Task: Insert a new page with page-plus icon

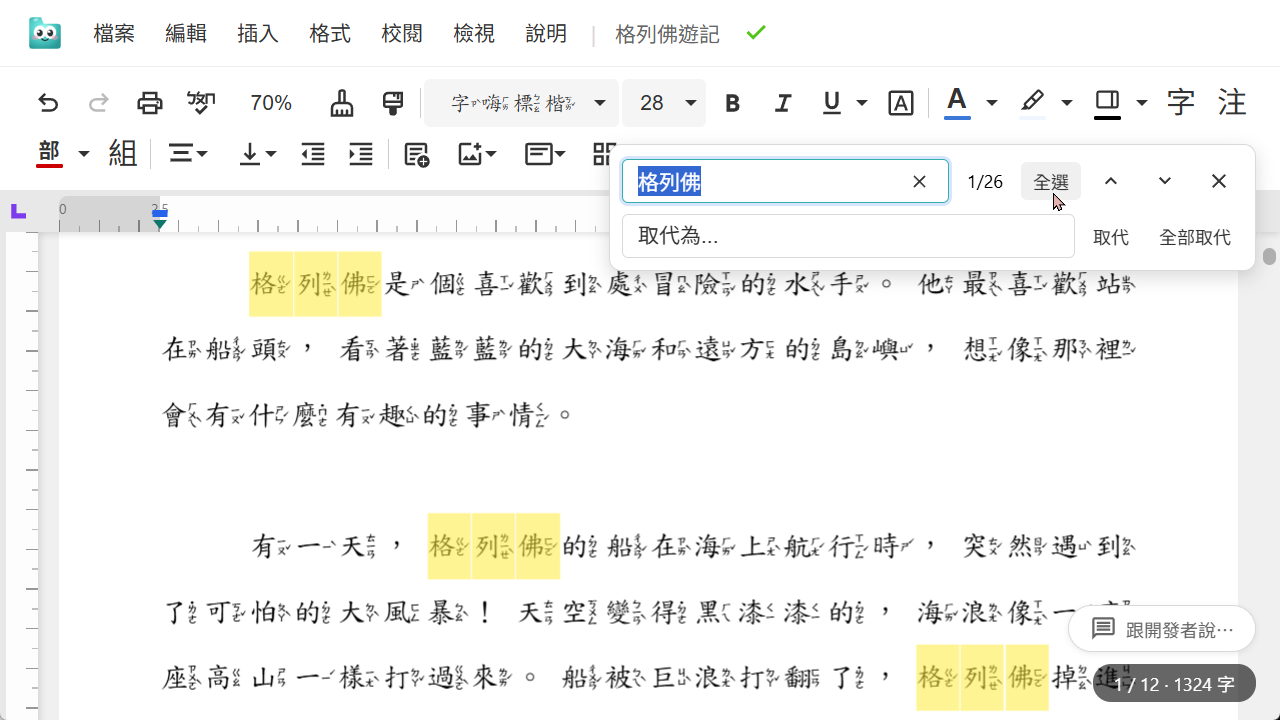Action: [x=416, y=154]
